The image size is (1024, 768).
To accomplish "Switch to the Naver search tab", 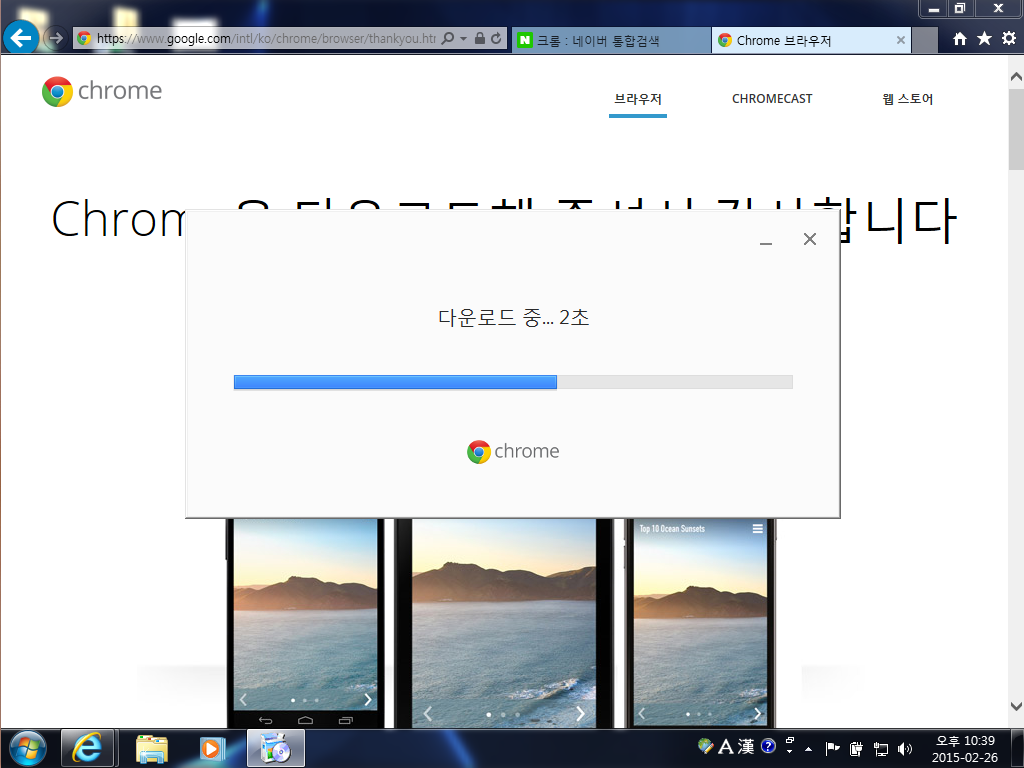I will coord(611,40).
